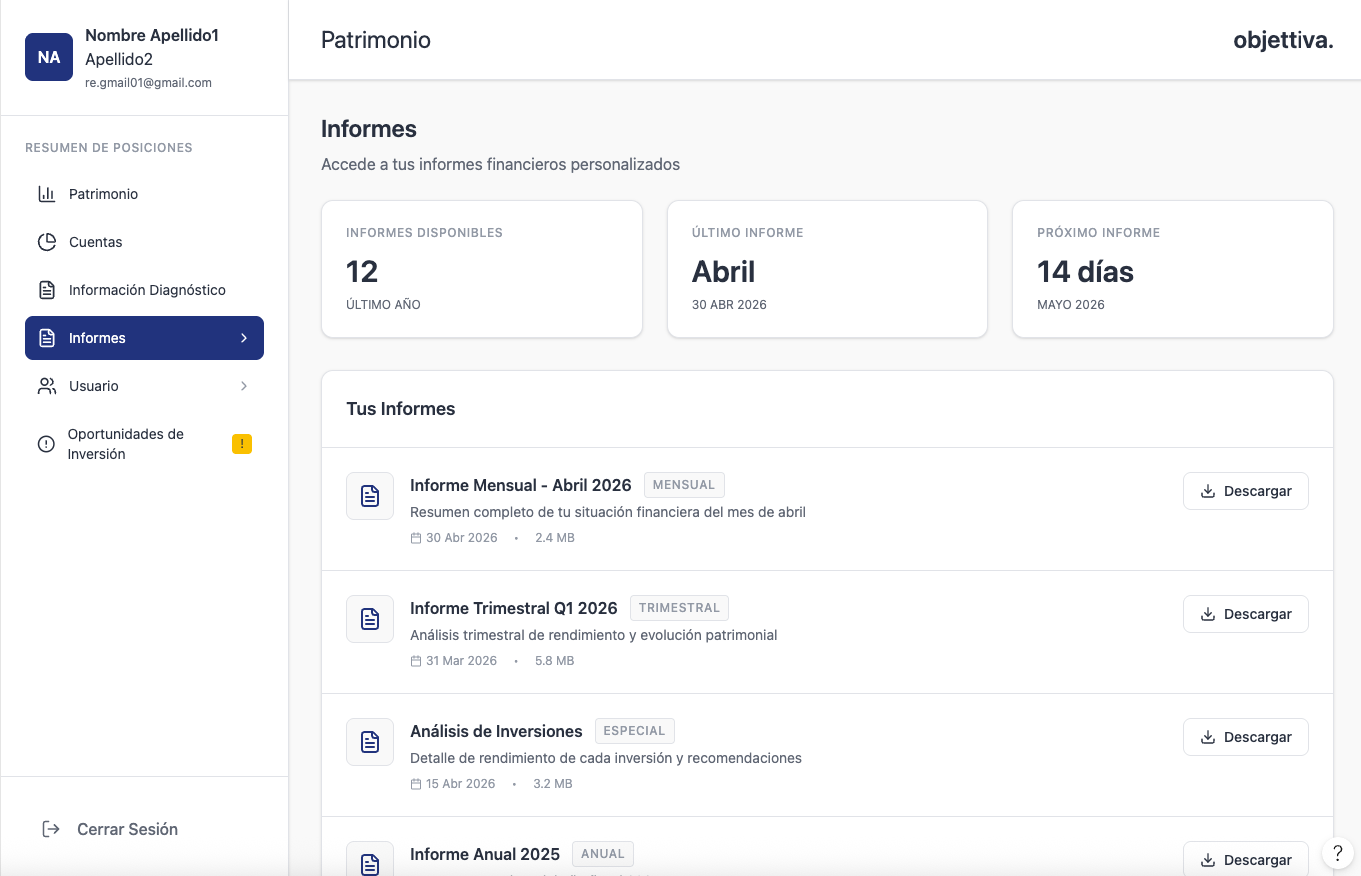Viewport: 1361px width, 876px height.
Task: Download the Informe Trimestral Q1 2026
Action: coord(1245,614)
